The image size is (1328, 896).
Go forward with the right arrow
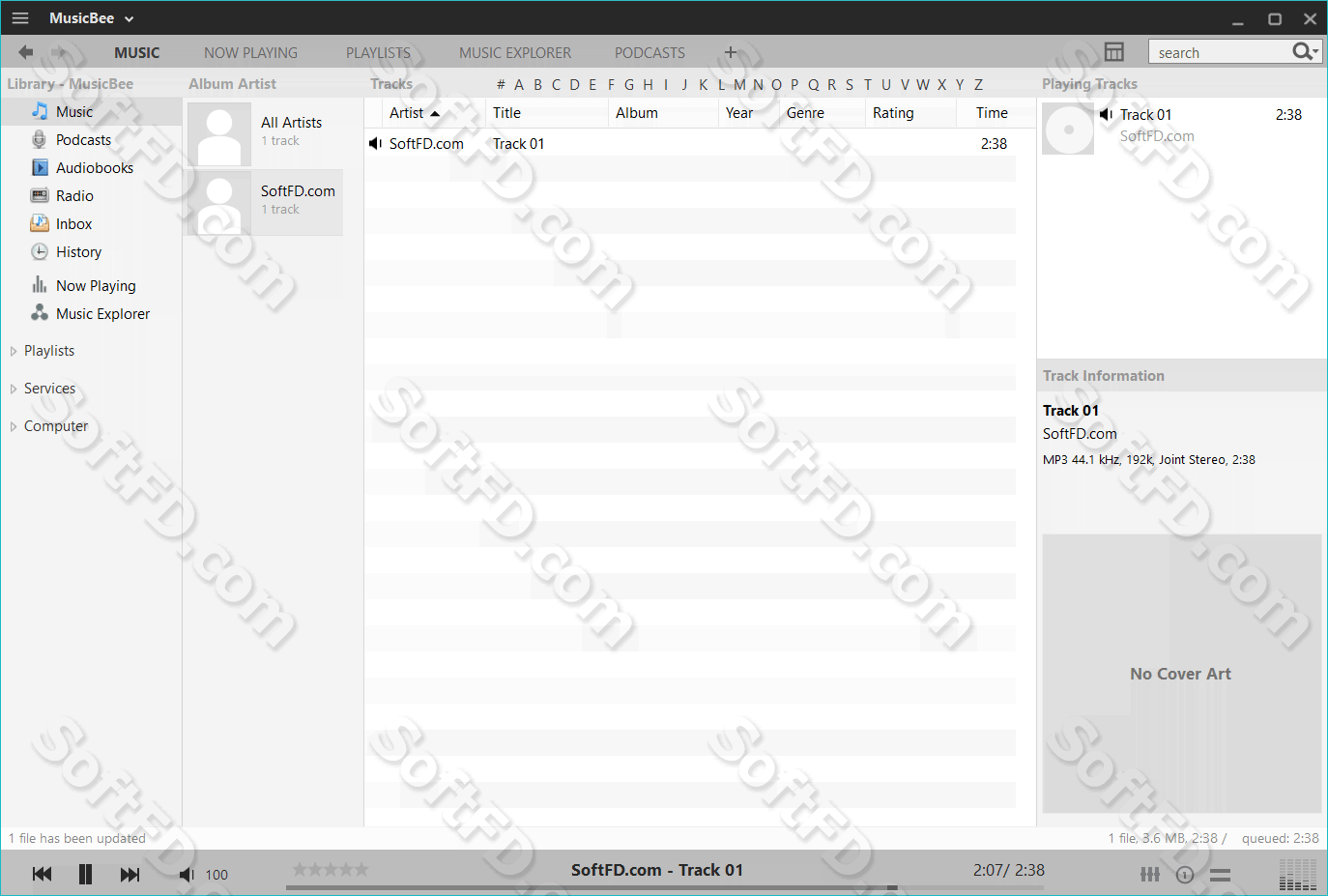click(60, 52)
